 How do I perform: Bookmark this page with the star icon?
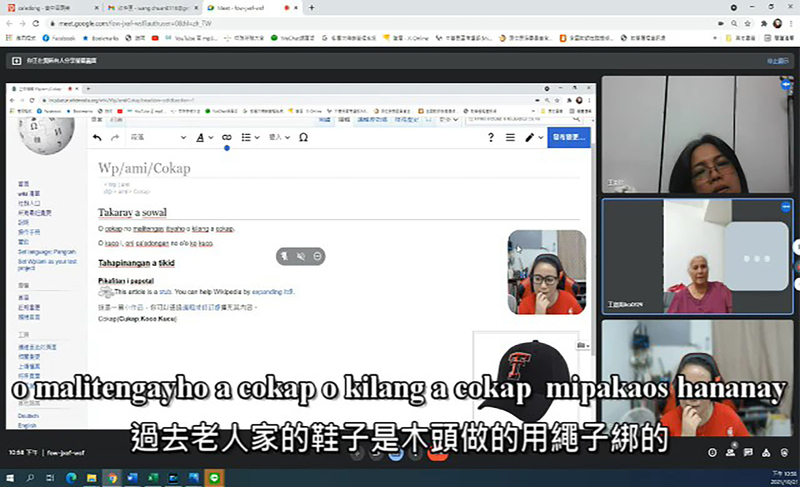[x=747, y=23]
